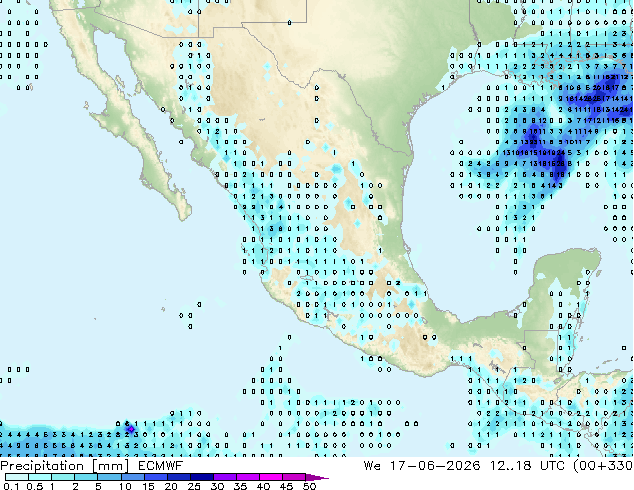Screen dimensions: 634x490
Task: Click the 1–2 mm legend color swatch
Action: tap(63, 477)
